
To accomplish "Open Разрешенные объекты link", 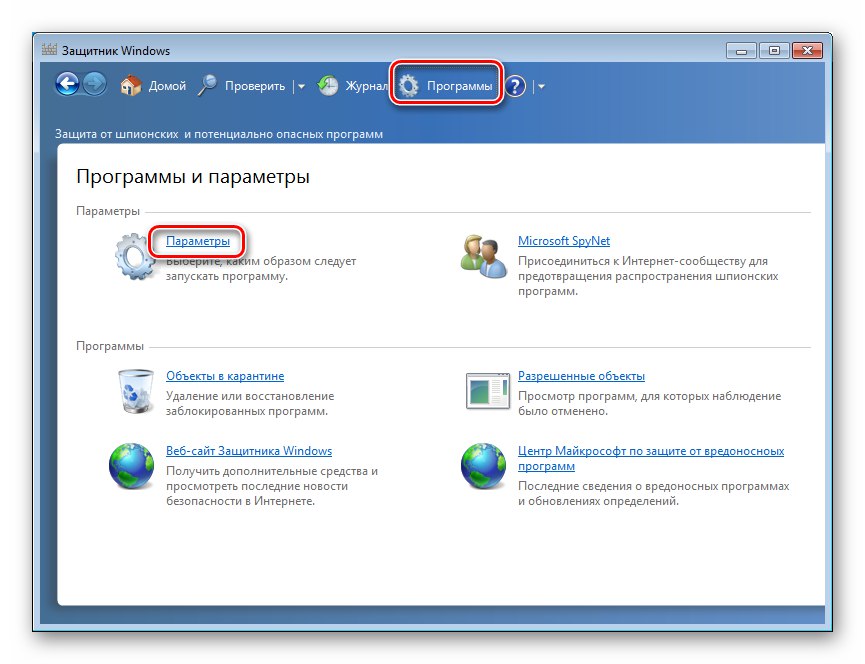I will pyautogui.click(x=581, y=376).
